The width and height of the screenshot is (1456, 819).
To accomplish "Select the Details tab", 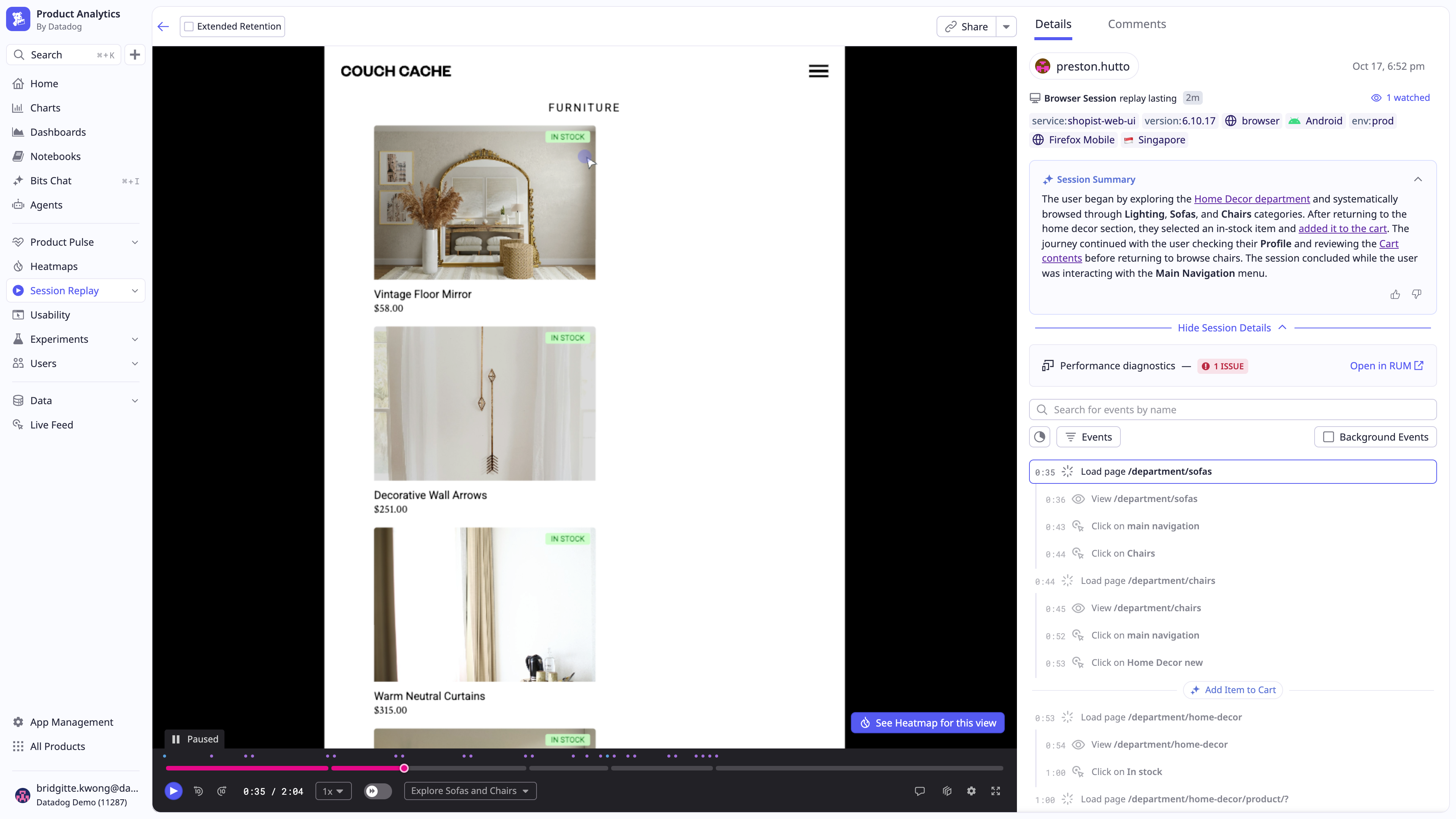I will 1053,24.
